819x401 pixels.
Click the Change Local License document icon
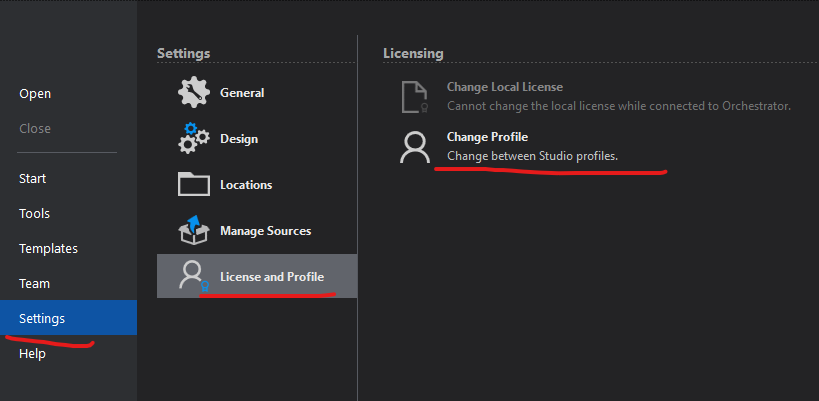[415, 97]
